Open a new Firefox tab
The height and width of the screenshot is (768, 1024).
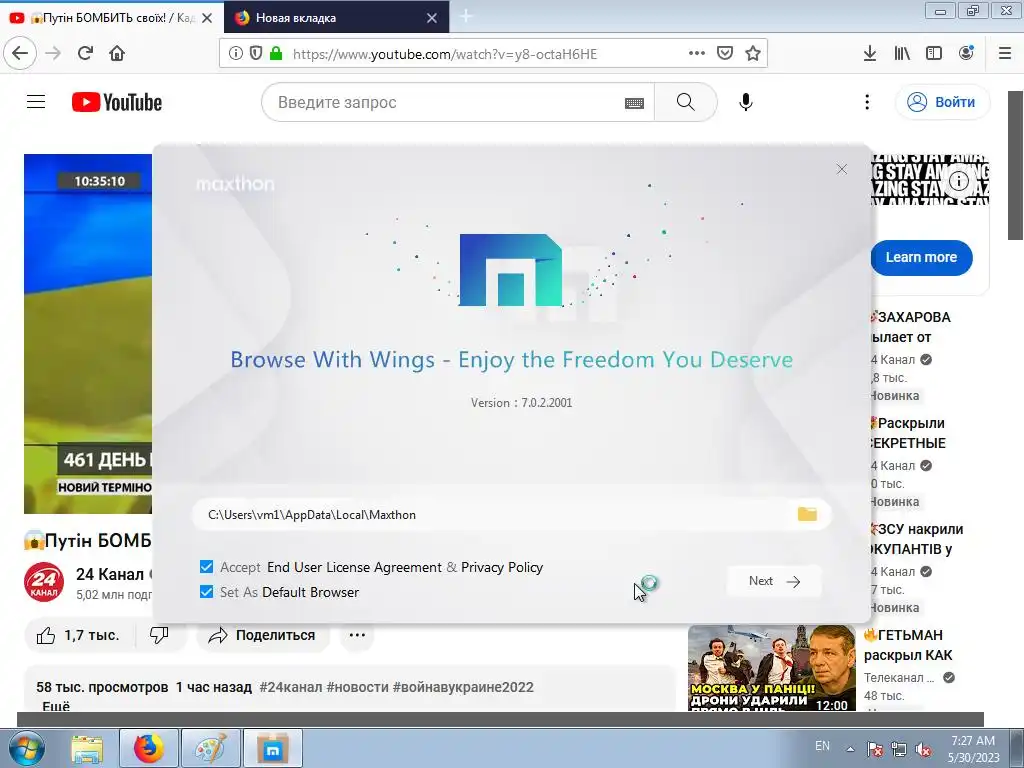[466, 16]
